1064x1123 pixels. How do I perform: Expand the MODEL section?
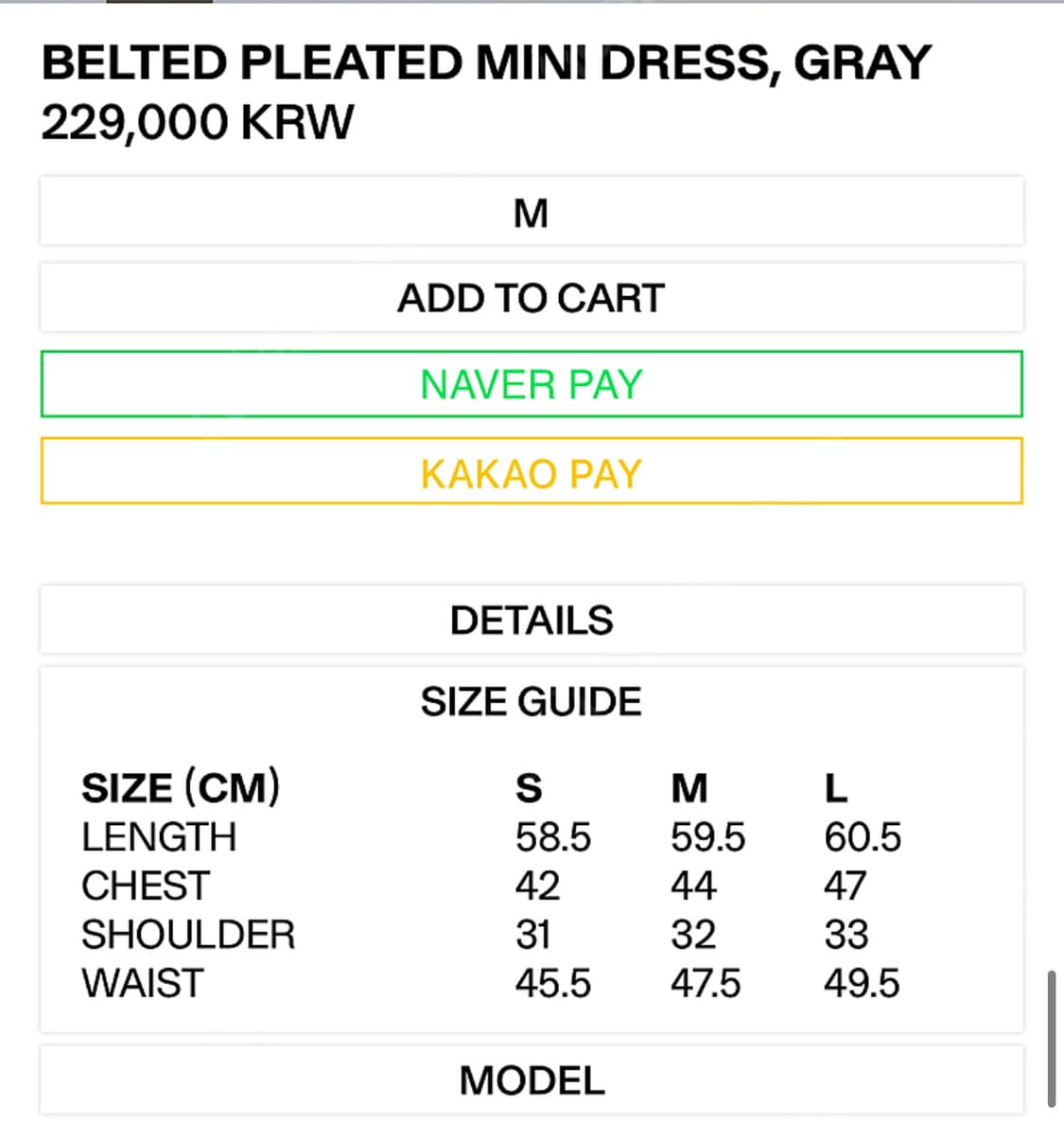(x=531, y=1080)
